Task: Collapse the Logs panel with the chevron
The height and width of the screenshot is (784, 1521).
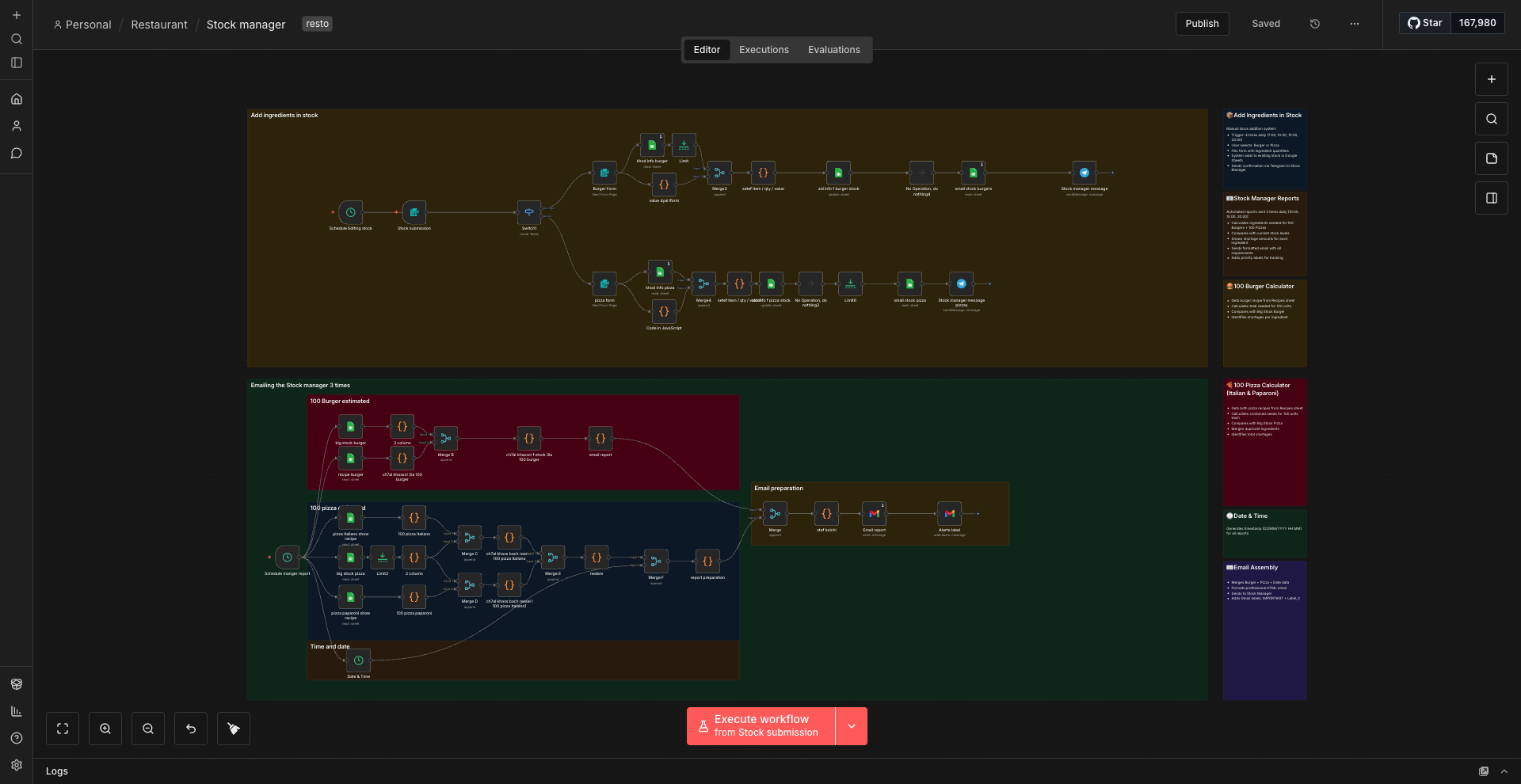Action: pyautogui.click(x=1504, y=771)
